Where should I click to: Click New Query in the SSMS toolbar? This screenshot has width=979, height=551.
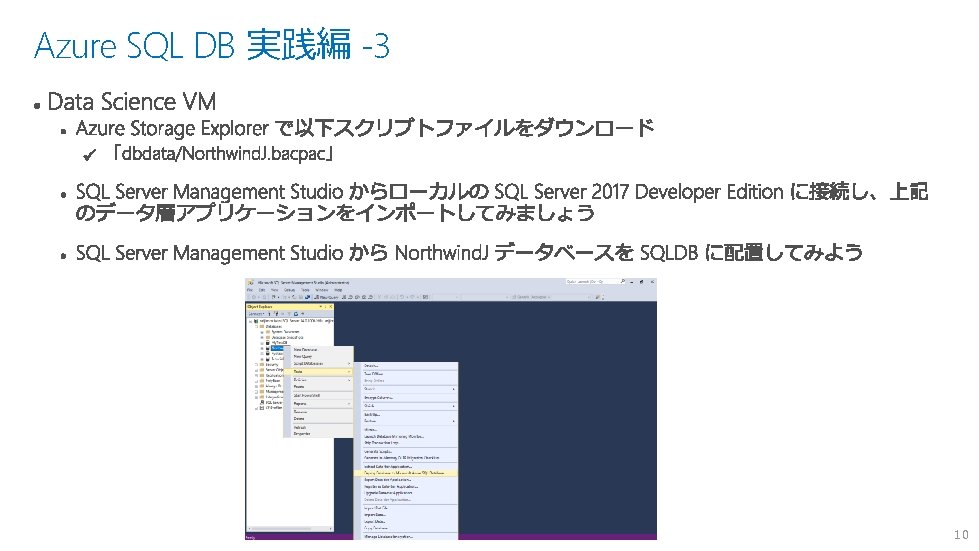pyautogui.click(x=327, y=297)
